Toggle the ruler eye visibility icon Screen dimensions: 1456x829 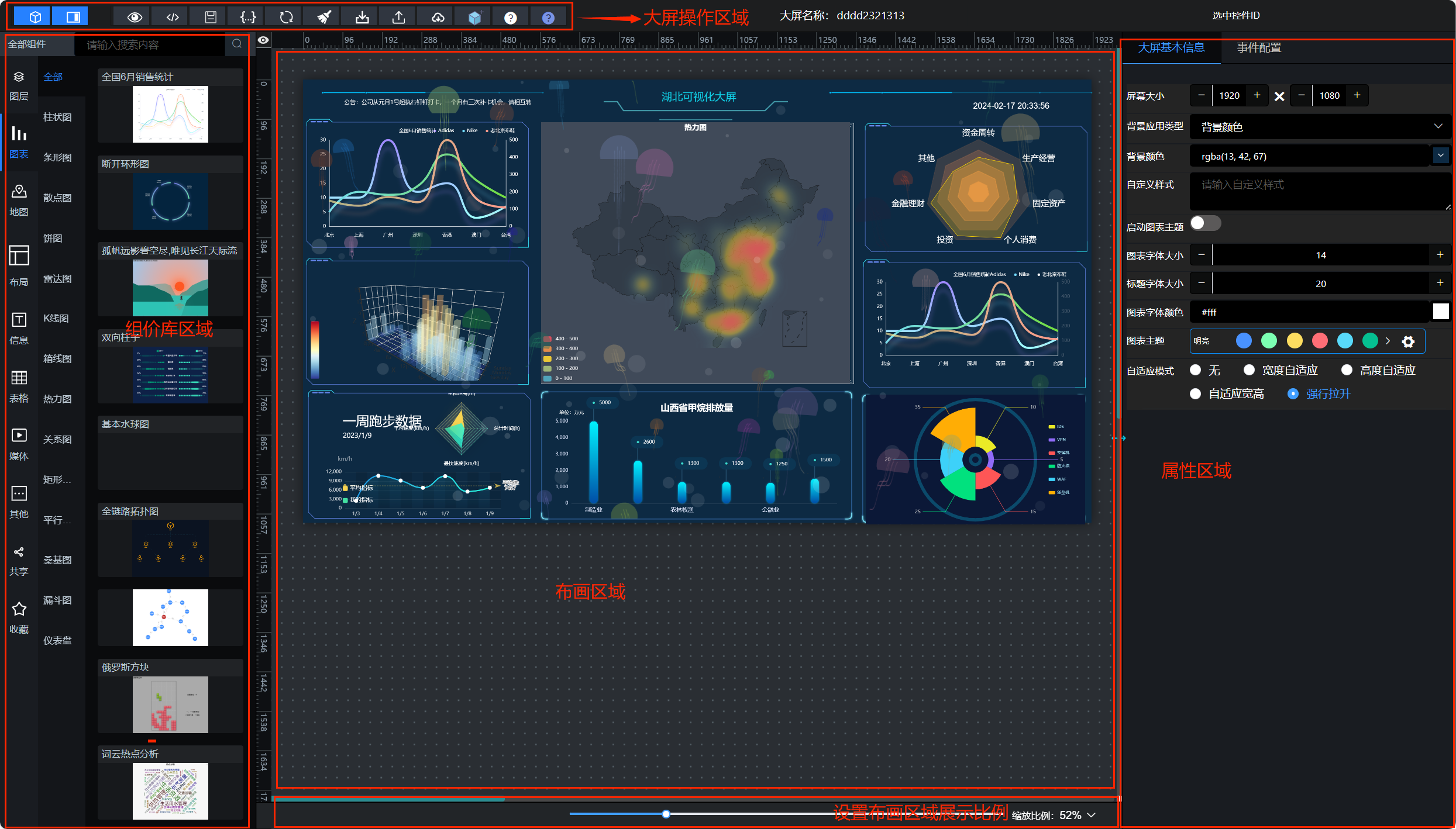tap(264, 40)
